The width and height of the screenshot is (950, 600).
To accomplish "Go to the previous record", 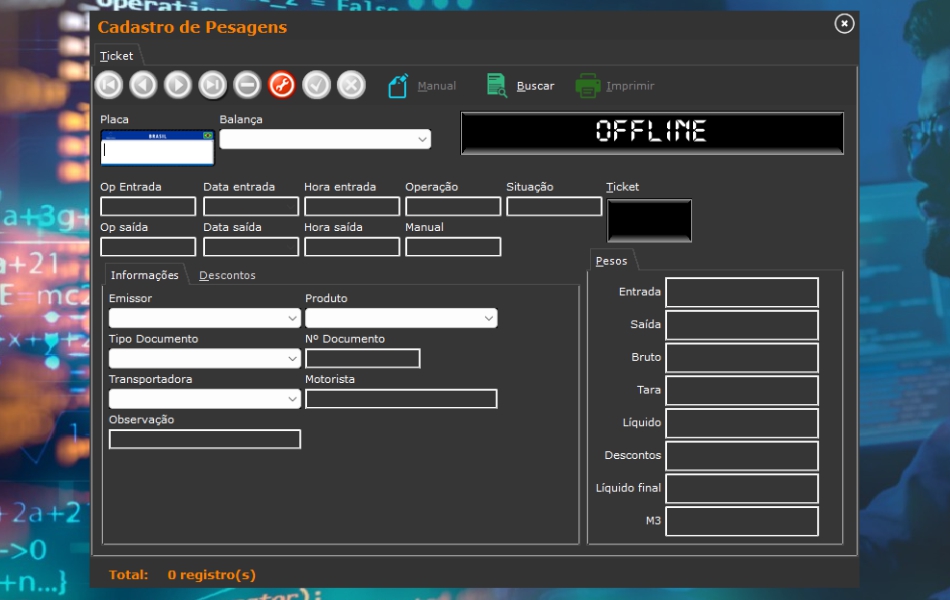I will click(x=143, y=86).
